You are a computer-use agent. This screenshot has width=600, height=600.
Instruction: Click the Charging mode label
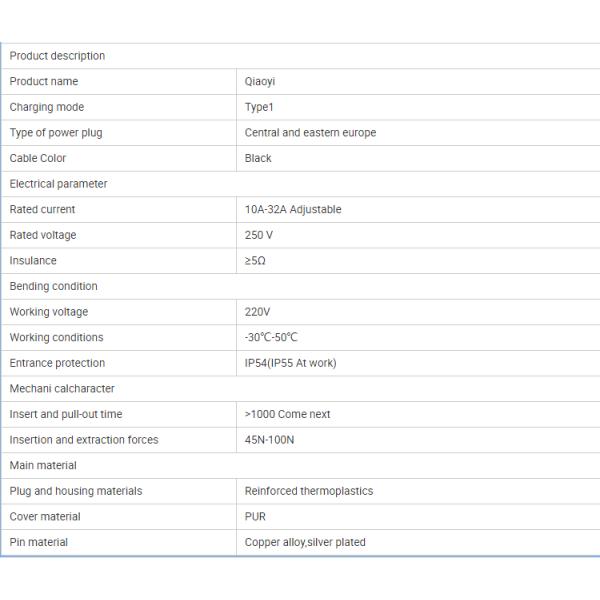point(47,107)
